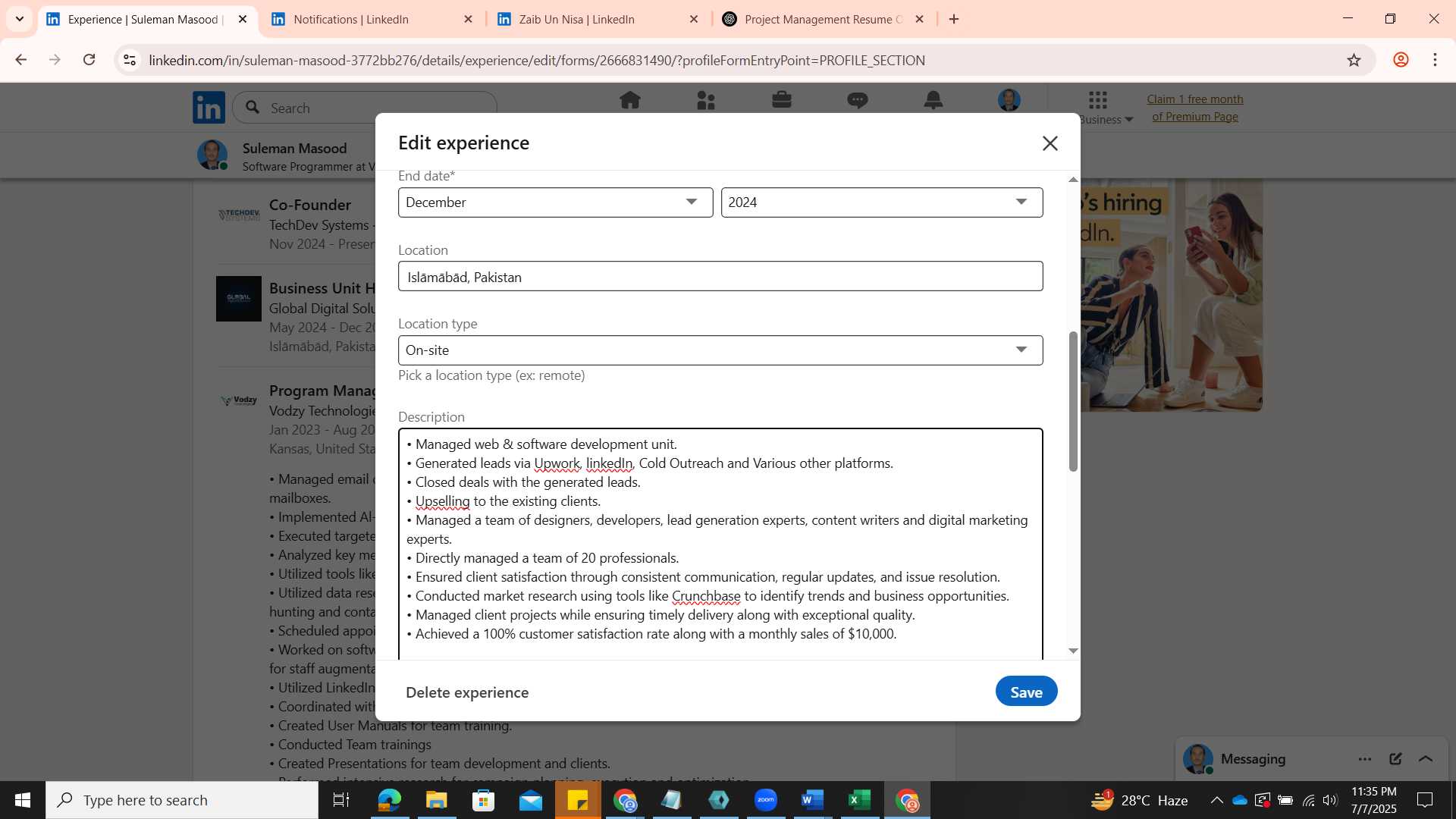The width and height of the screenshot is (1456, 819).
Task: Open the tab search dropdown arrow
Action: 20,19
